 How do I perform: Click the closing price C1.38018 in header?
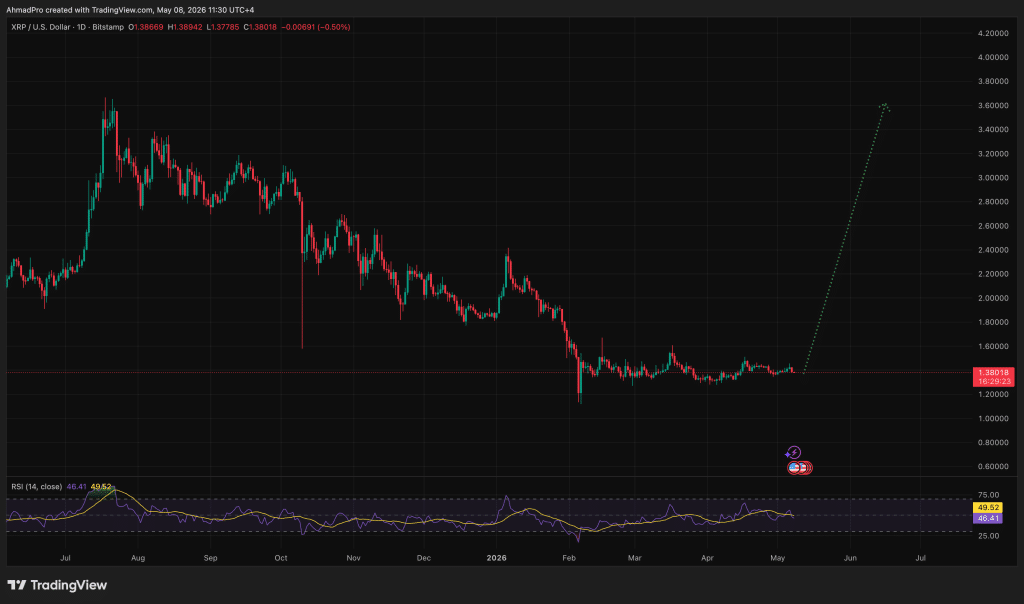260,27
